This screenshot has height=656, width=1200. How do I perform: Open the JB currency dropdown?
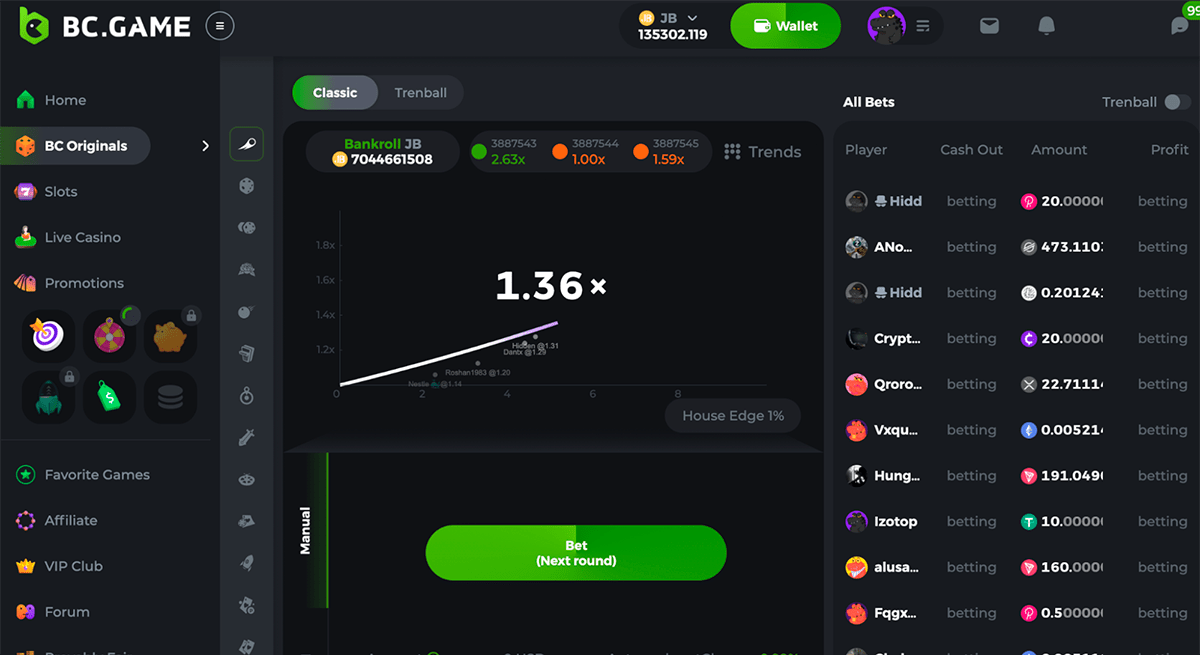pyautogui.click(x=671, y=26)
